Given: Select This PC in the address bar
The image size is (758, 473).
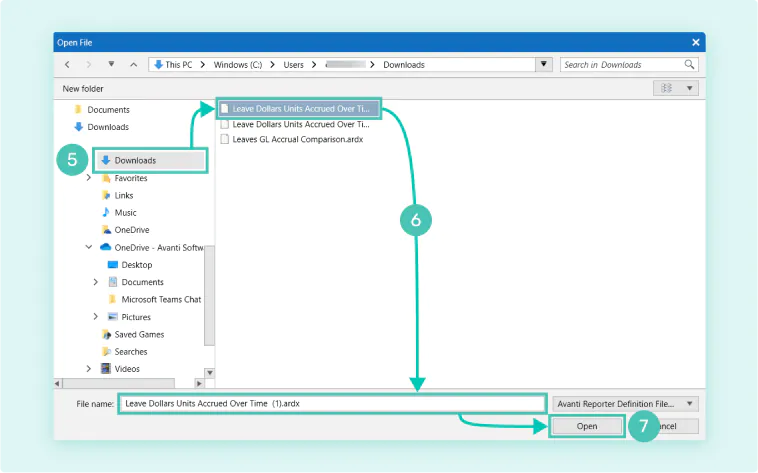Looking at the screenshot, I should 178,64.
